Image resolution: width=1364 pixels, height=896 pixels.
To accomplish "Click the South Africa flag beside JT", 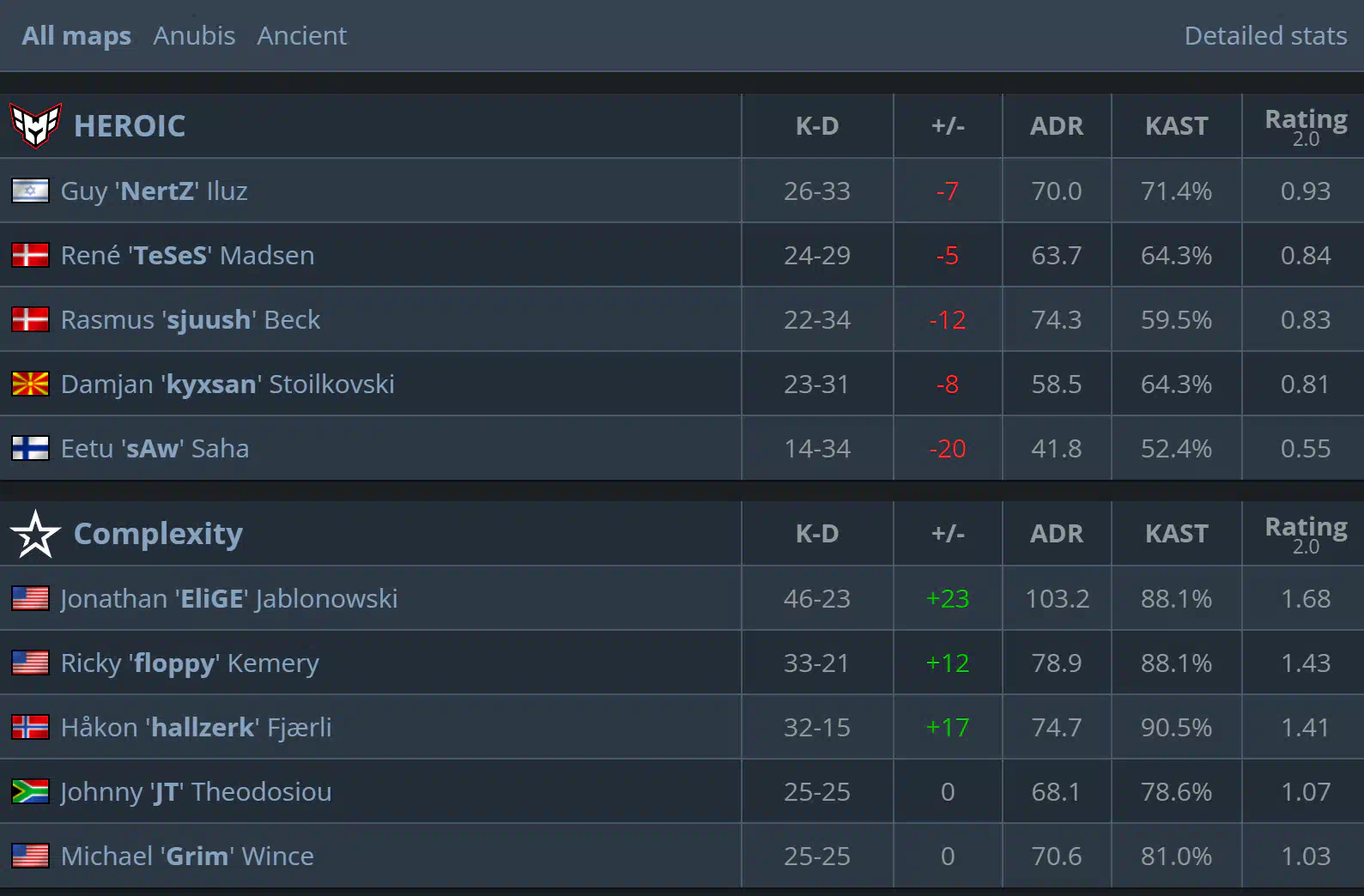I will pyautogui.click(x=30, y=791).
